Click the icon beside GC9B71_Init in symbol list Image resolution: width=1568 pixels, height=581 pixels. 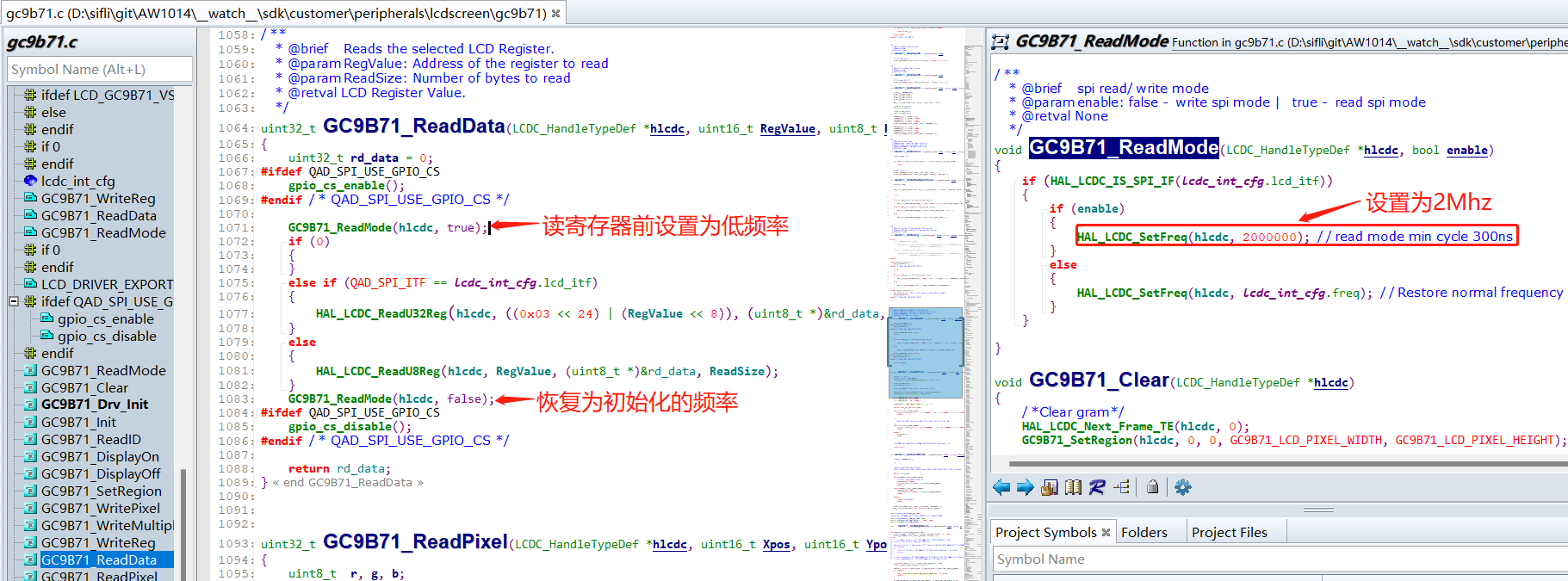tap(30, 422)
